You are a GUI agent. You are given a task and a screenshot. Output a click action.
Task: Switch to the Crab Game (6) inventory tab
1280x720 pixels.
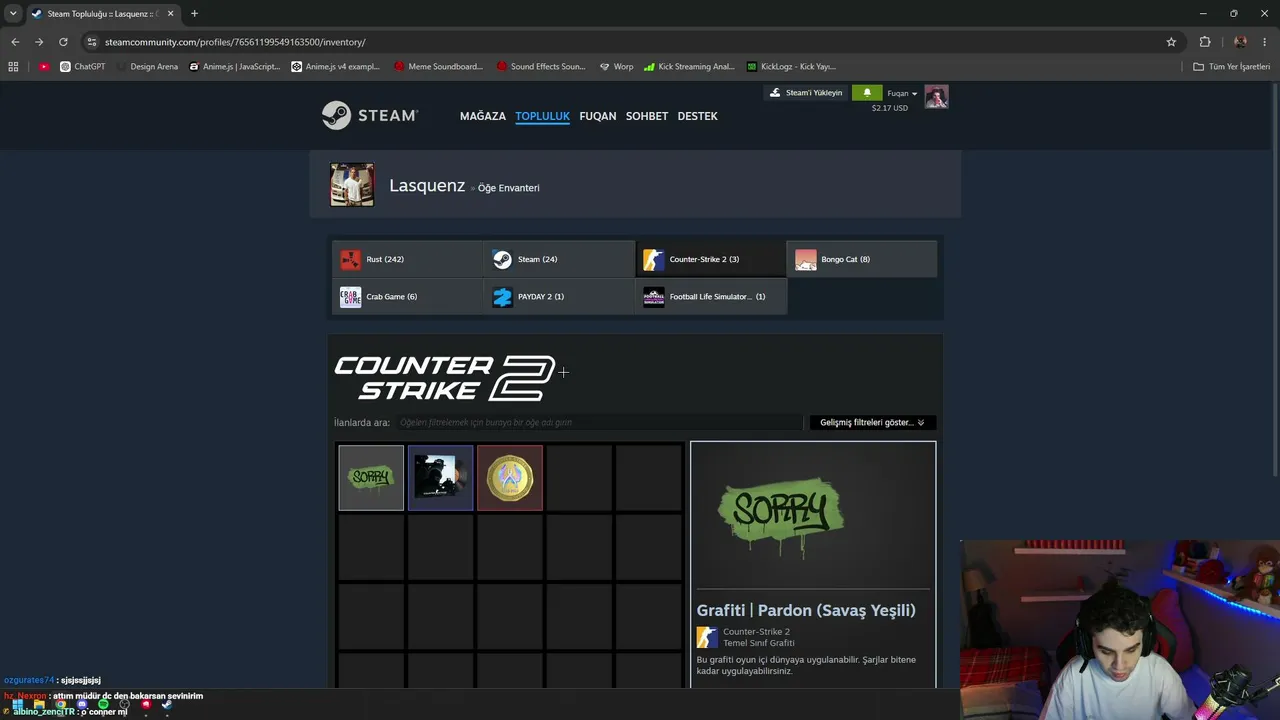pos(408,297)
